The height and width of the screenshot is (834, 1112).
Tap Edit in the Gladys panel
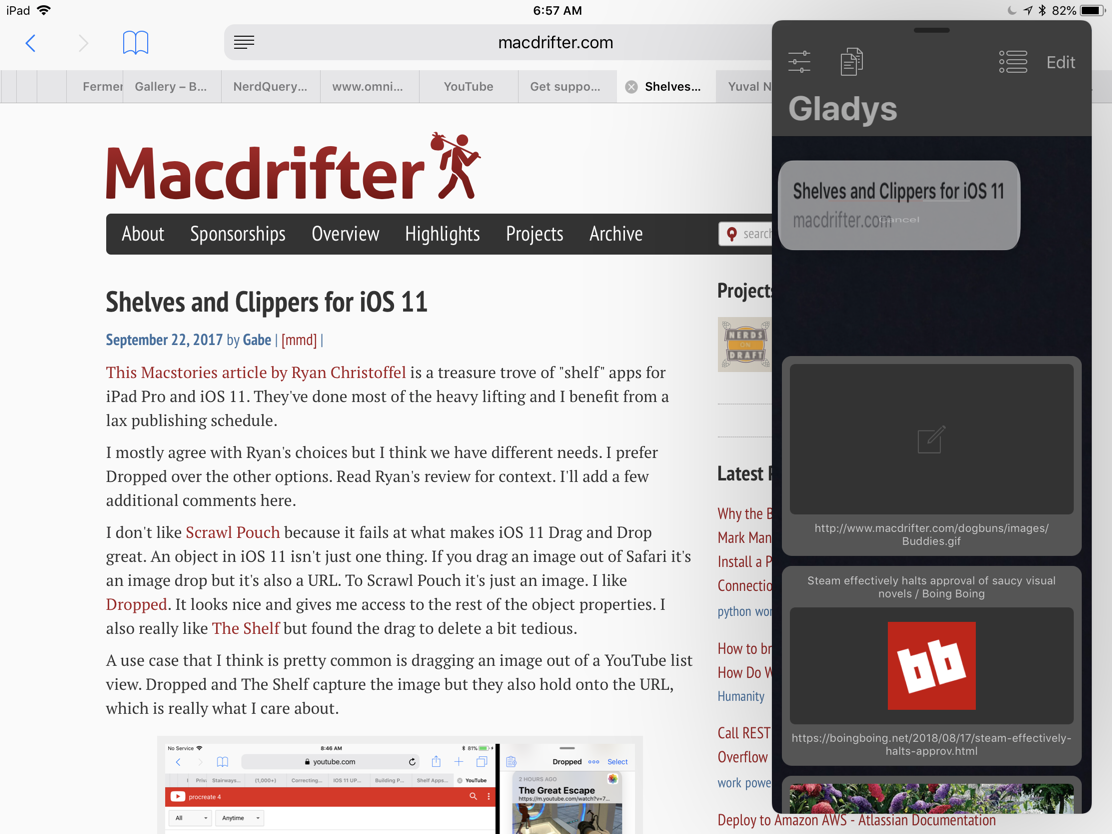coord(1060,62)
